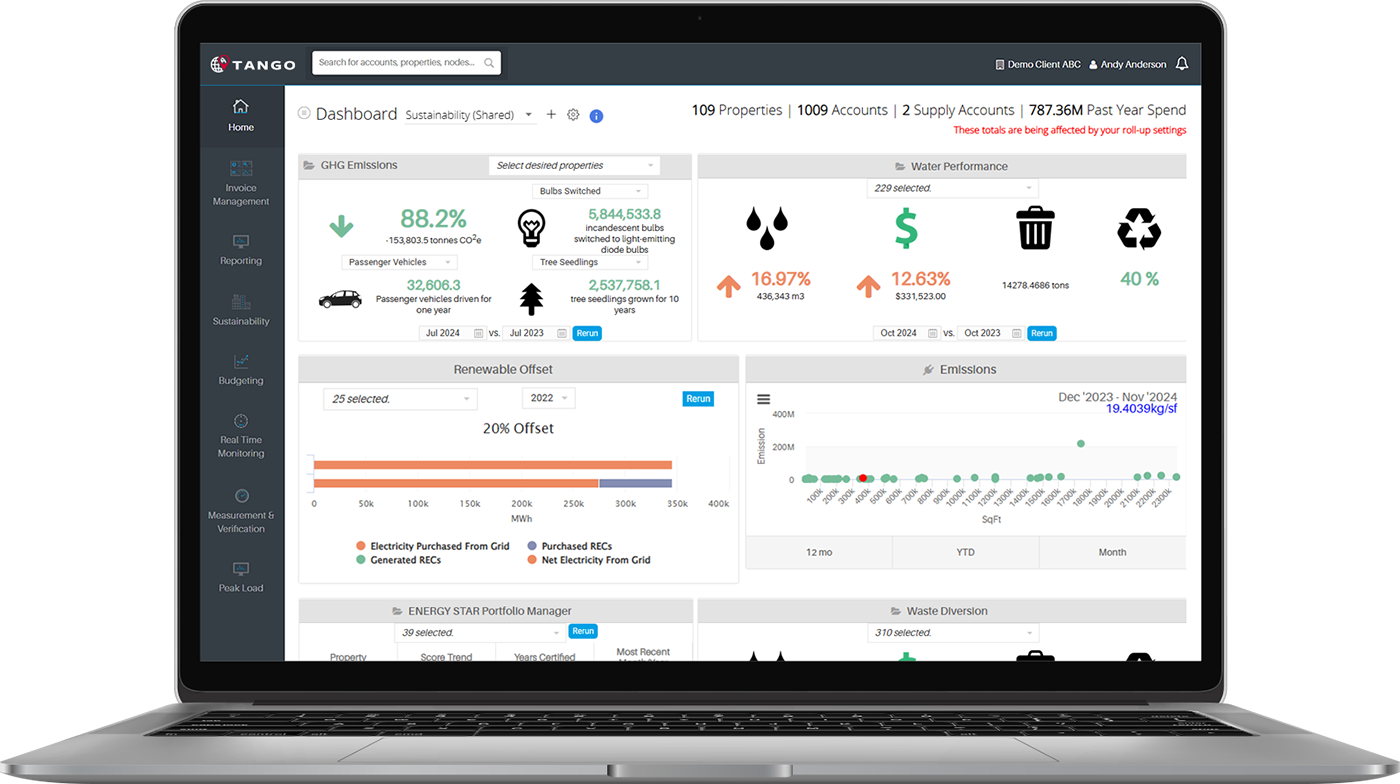Rerun the Water Performance comparison
Viewport: 1400px width, 784px height.
[1042, 333]
